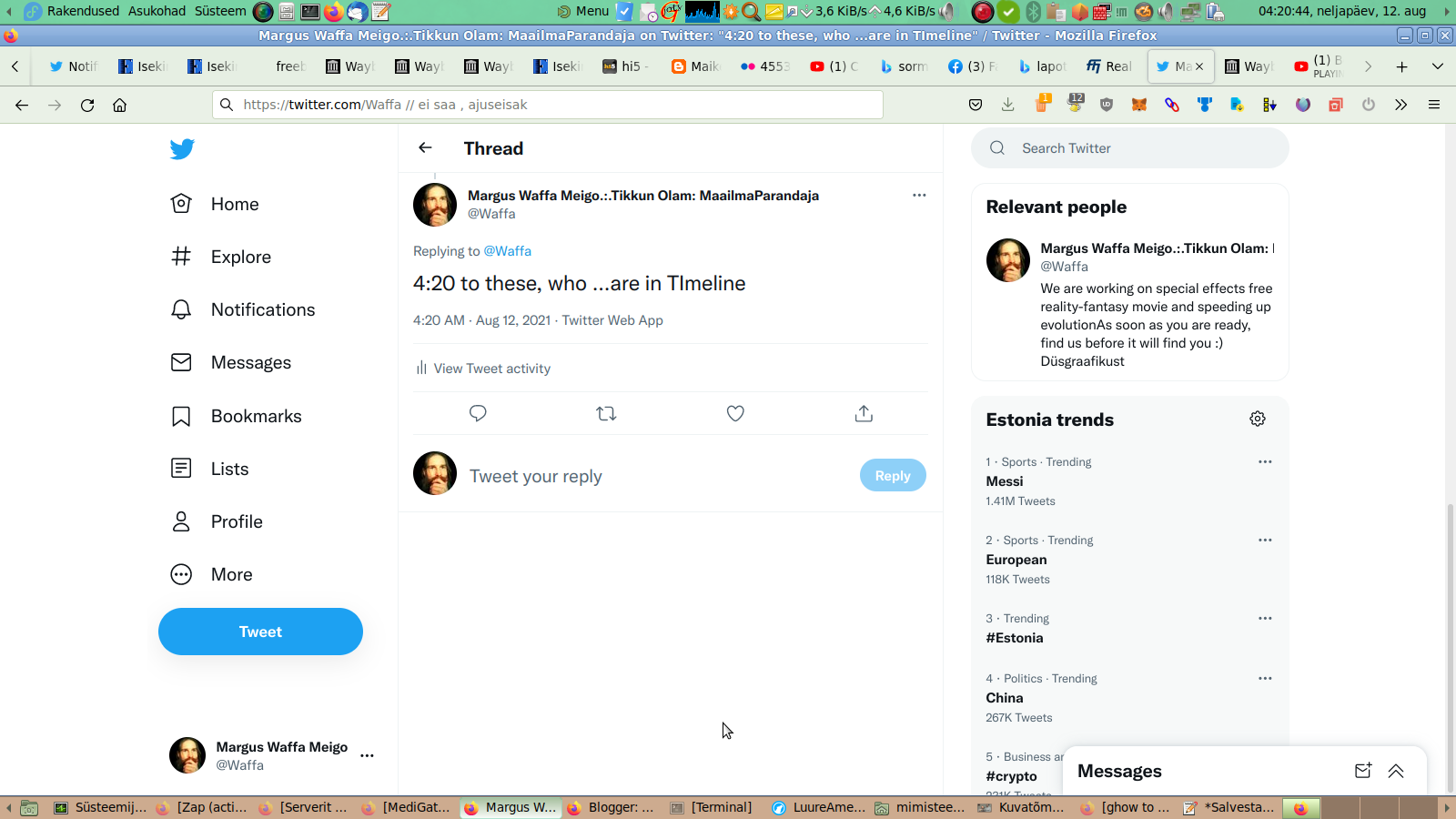Click the retweet icon
The image size is (1456, 819).
click(x=606, y=413)
